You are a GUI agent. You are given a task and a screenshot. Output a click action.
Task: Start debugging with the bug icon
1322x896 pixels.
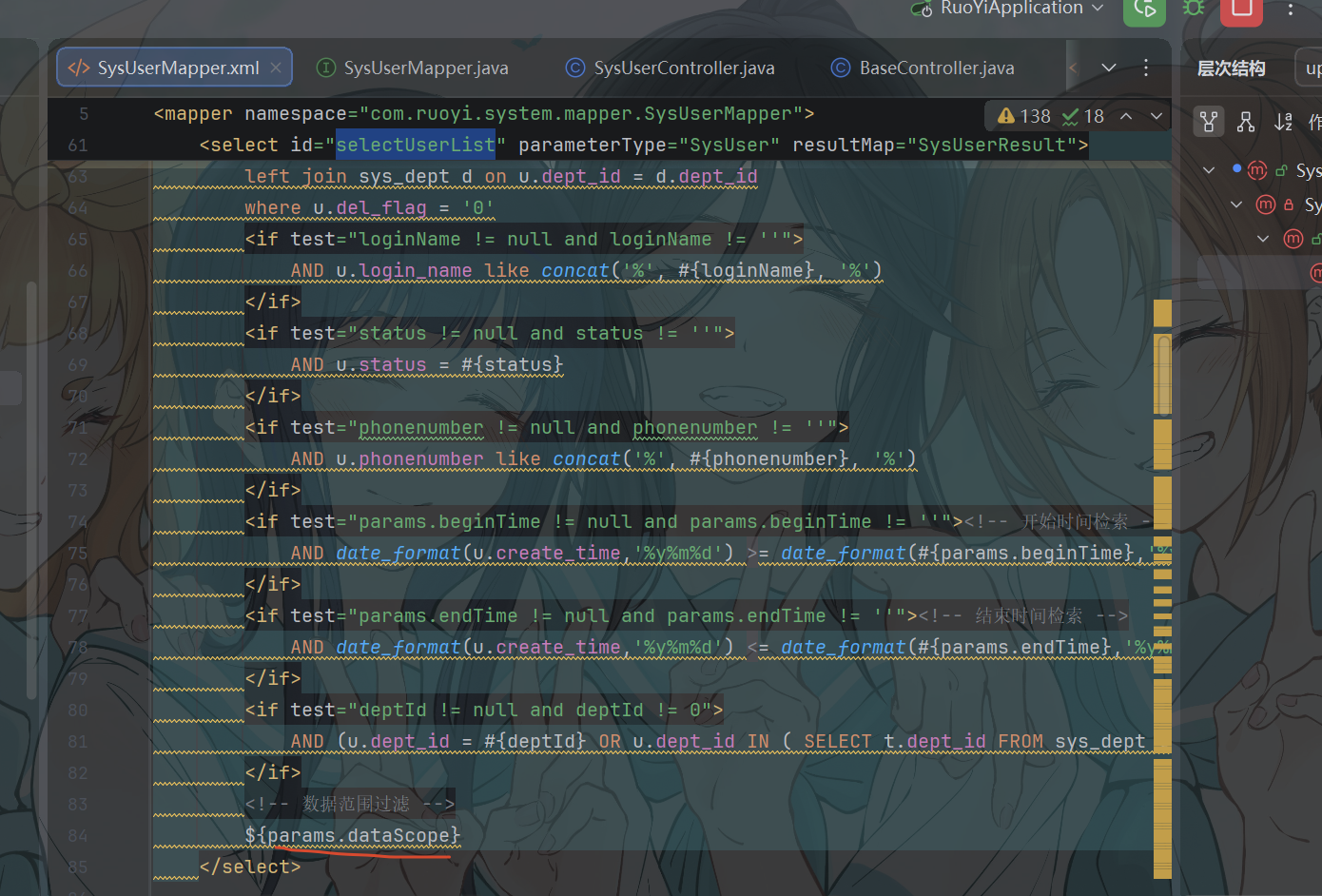[x=1194, y=8]
